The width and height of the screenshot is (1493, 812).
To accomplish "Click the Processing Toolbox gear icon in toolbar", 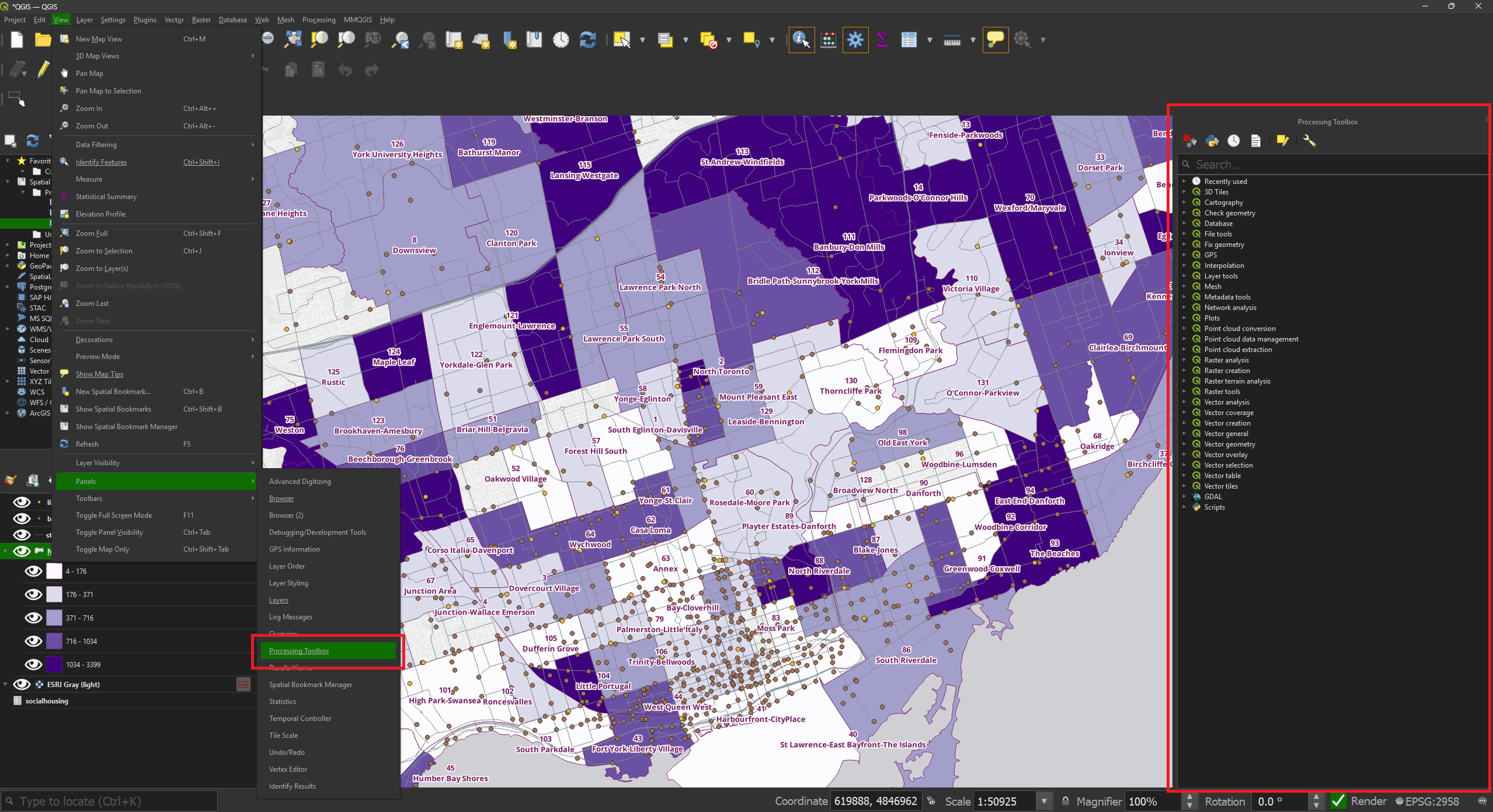I will click(855, 40).
